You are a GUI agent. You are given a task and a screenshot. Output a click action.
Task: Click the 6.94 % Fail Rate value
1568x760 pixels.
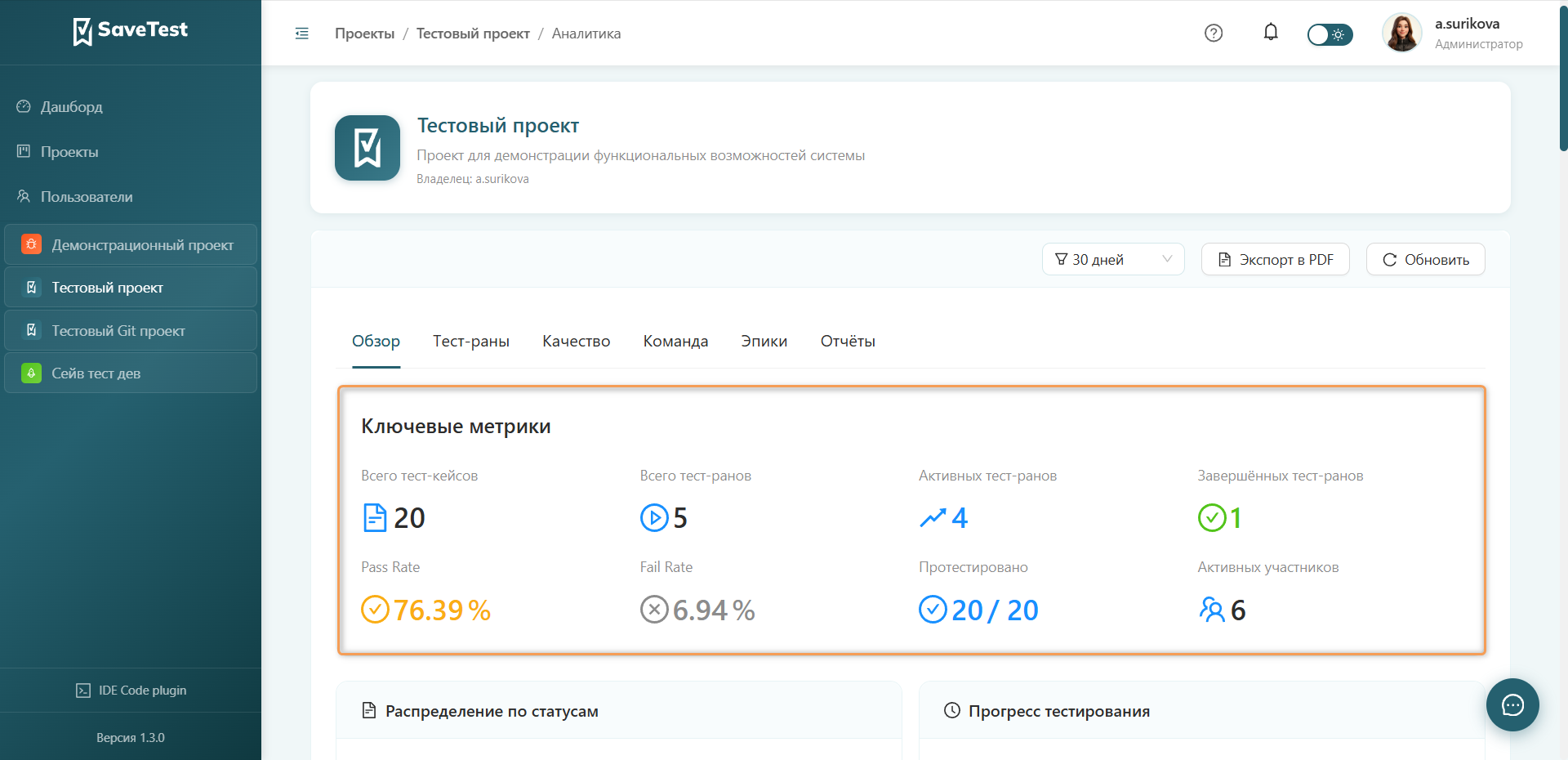click(714, 610)
